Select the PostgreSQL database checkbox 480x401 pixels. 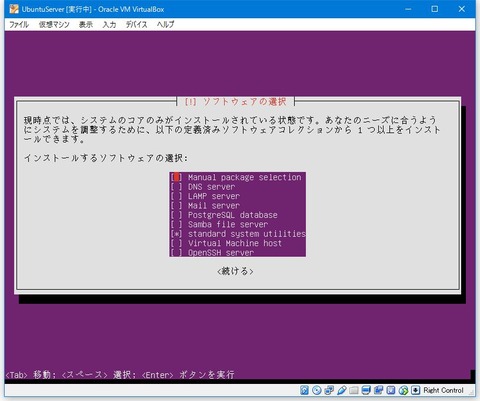tap(176, 215)
